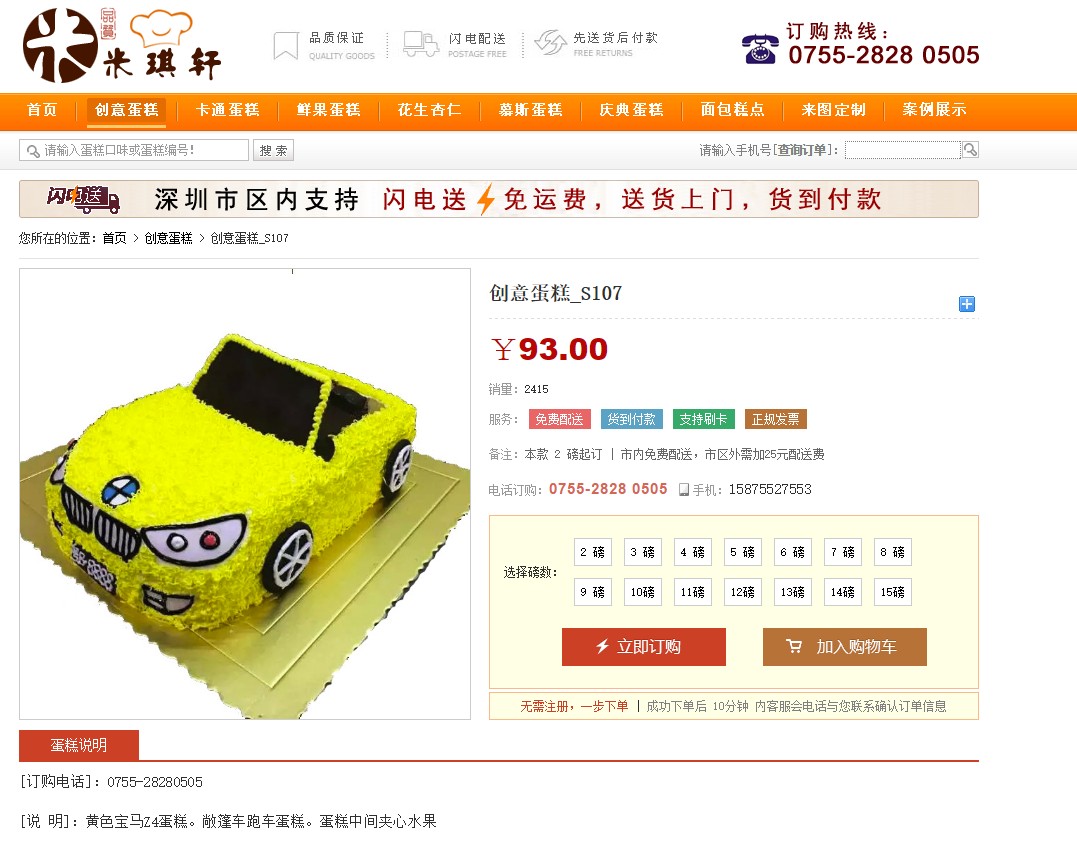Open the 卡通蛋糕 menu item
The width and height of the screenshot is (1077, 841).
[x=227, y=110]
